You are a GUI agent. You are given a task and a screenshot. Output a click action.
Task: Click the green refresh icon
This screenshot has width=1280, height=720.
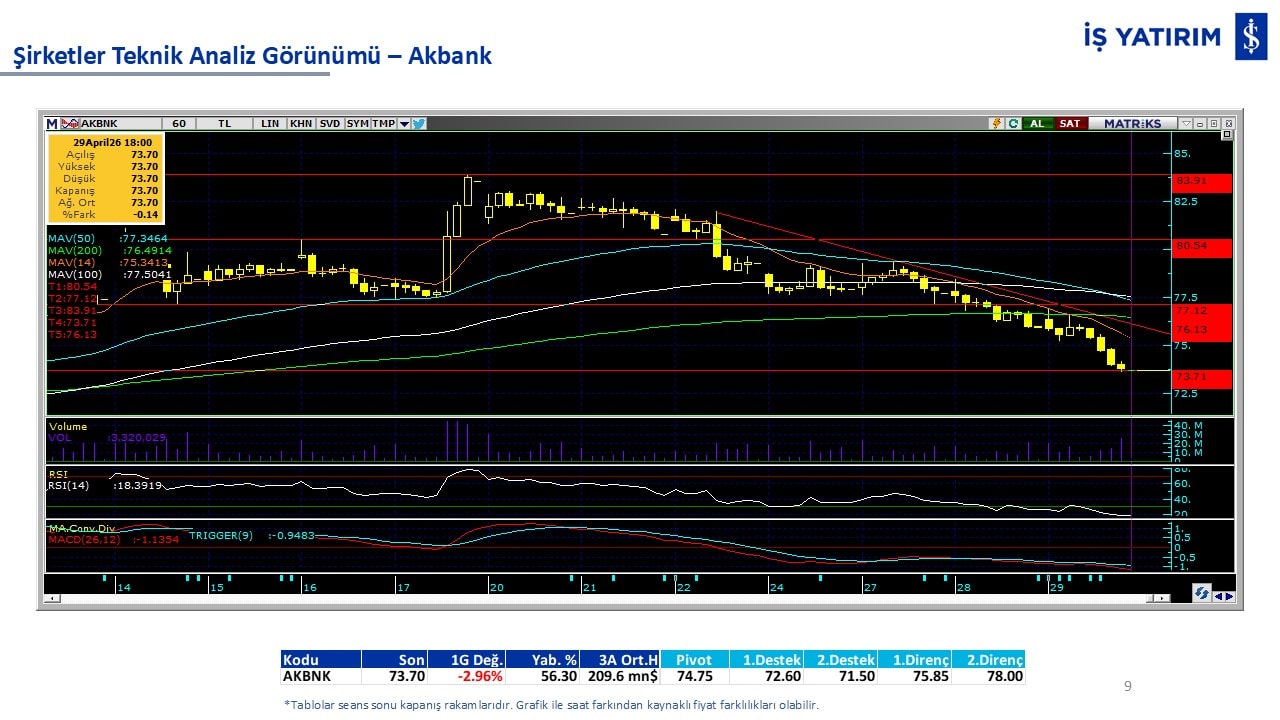pyautogui.click(x=1012, y=124)
